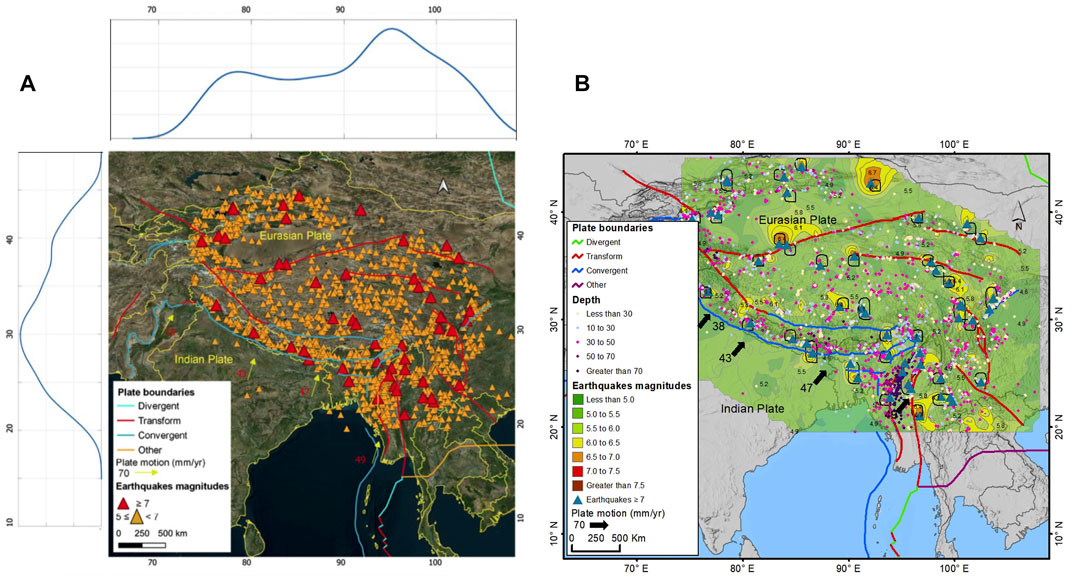Click the yellow plate motion arrow in legend A
Viewport: 1072px width, 577px height.
[147, 472]
